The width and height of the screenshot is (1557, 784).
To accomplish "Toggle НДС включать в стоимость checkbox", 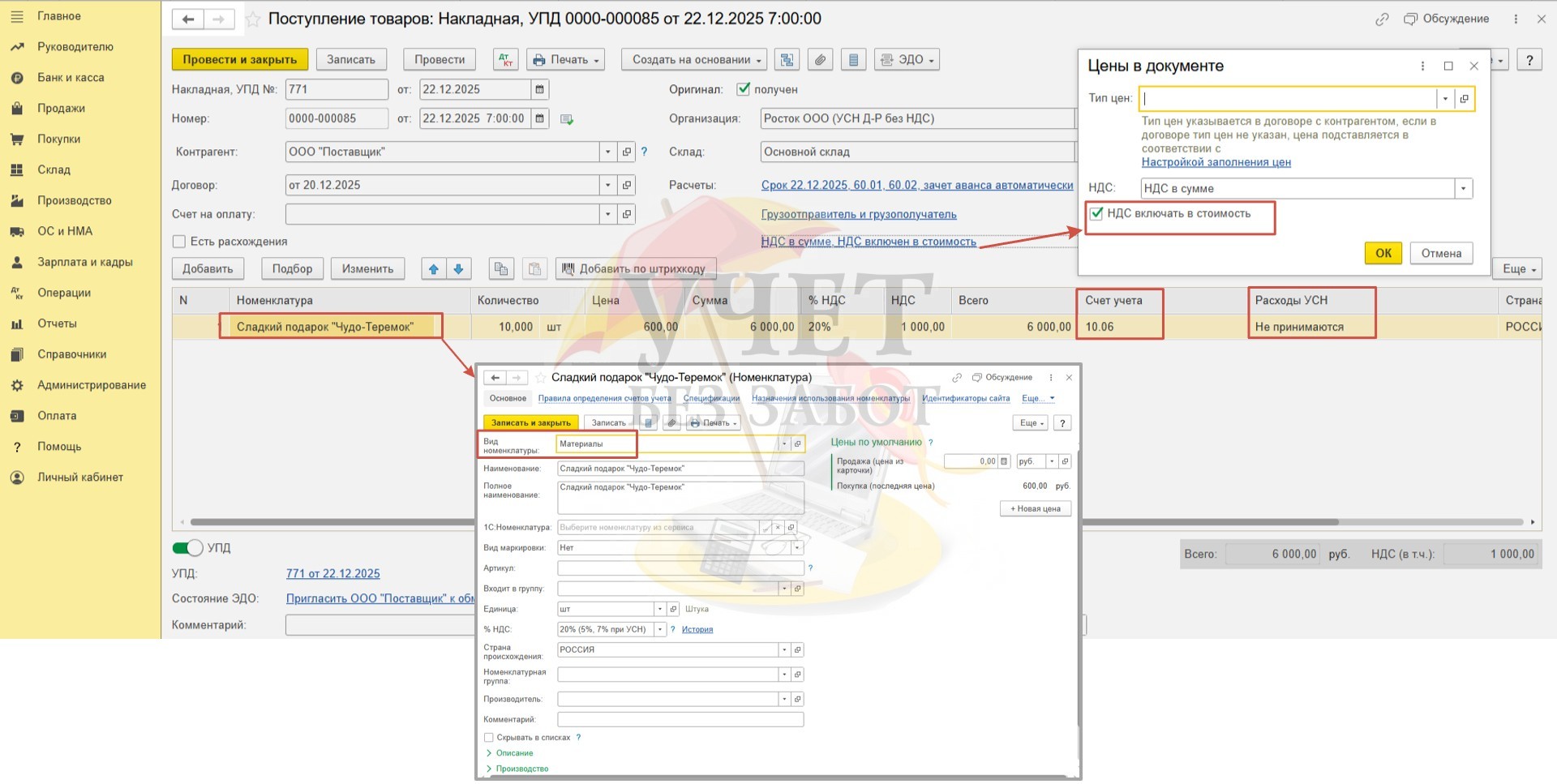I will coord(1096,213).
